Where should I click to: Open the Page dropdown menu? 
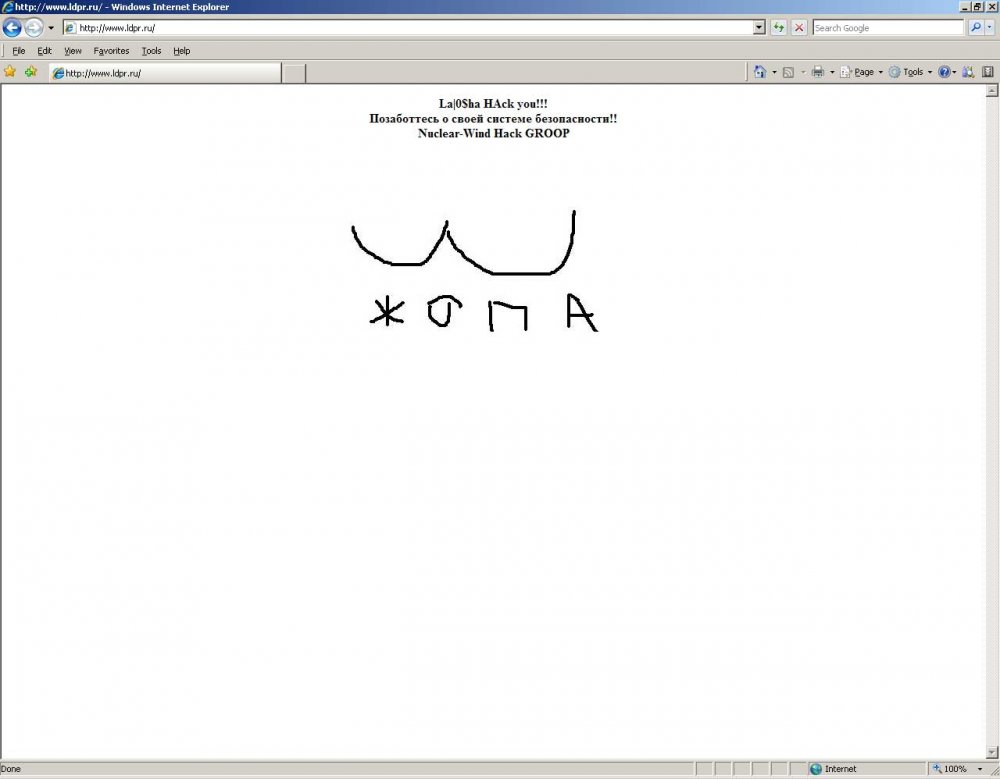[862, 72]
